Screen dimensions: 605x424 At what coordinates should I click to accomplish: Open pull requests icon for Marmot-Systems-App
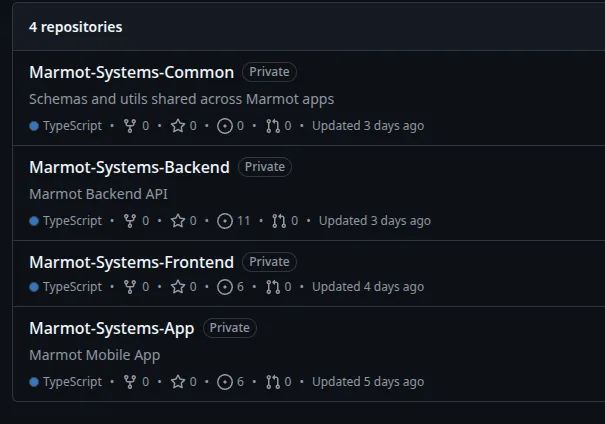click(x=273, y=382)
